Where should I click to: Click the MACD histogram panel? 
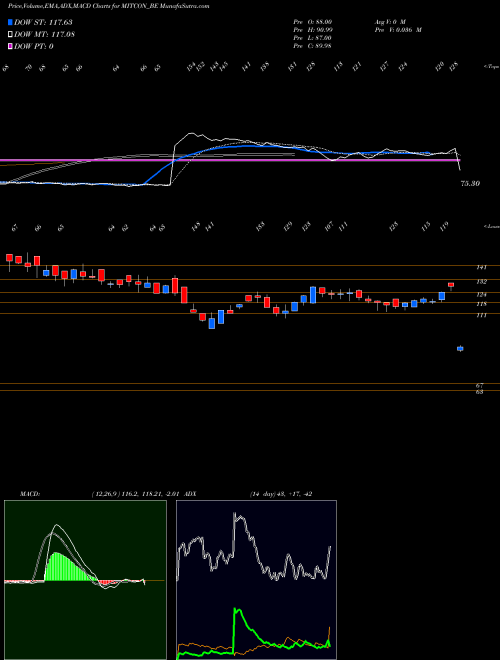click(85, 580)
